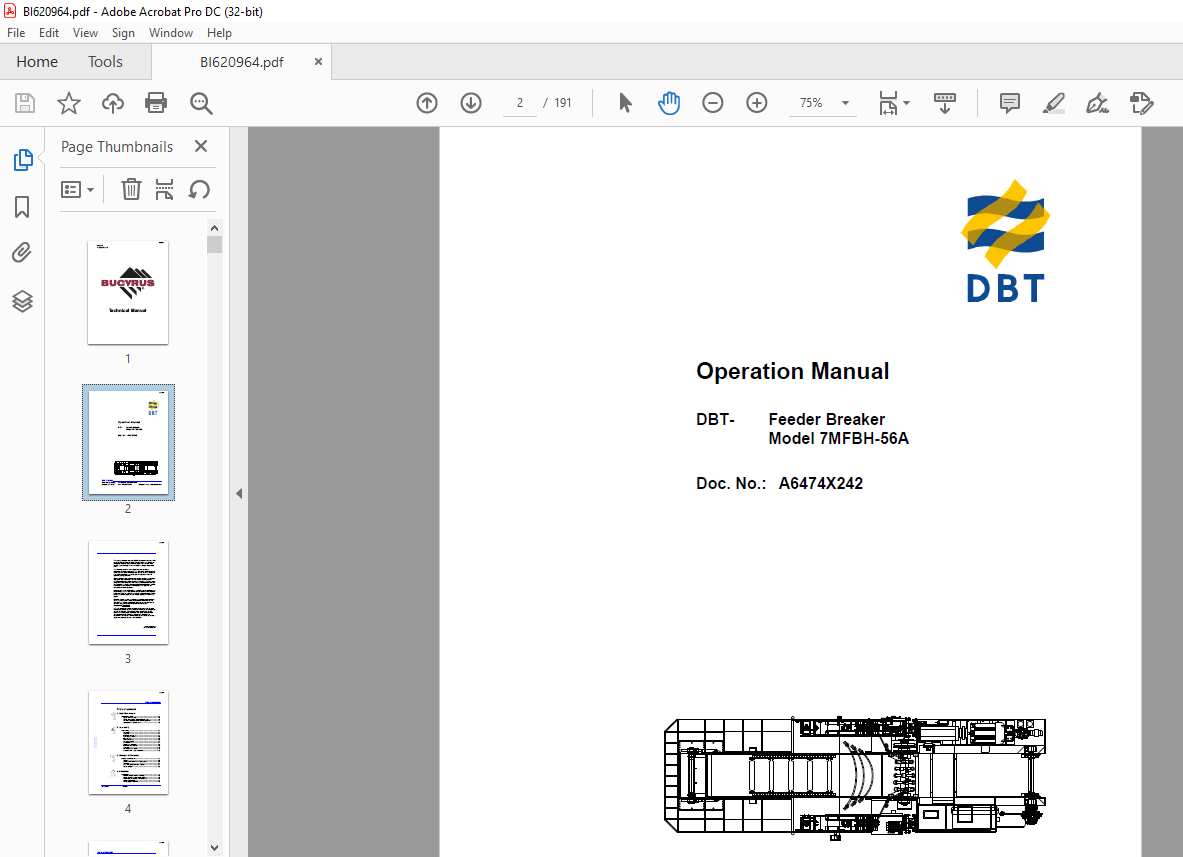
Task: Click the upload to cloud icon
Action: [x=113, y=103]
